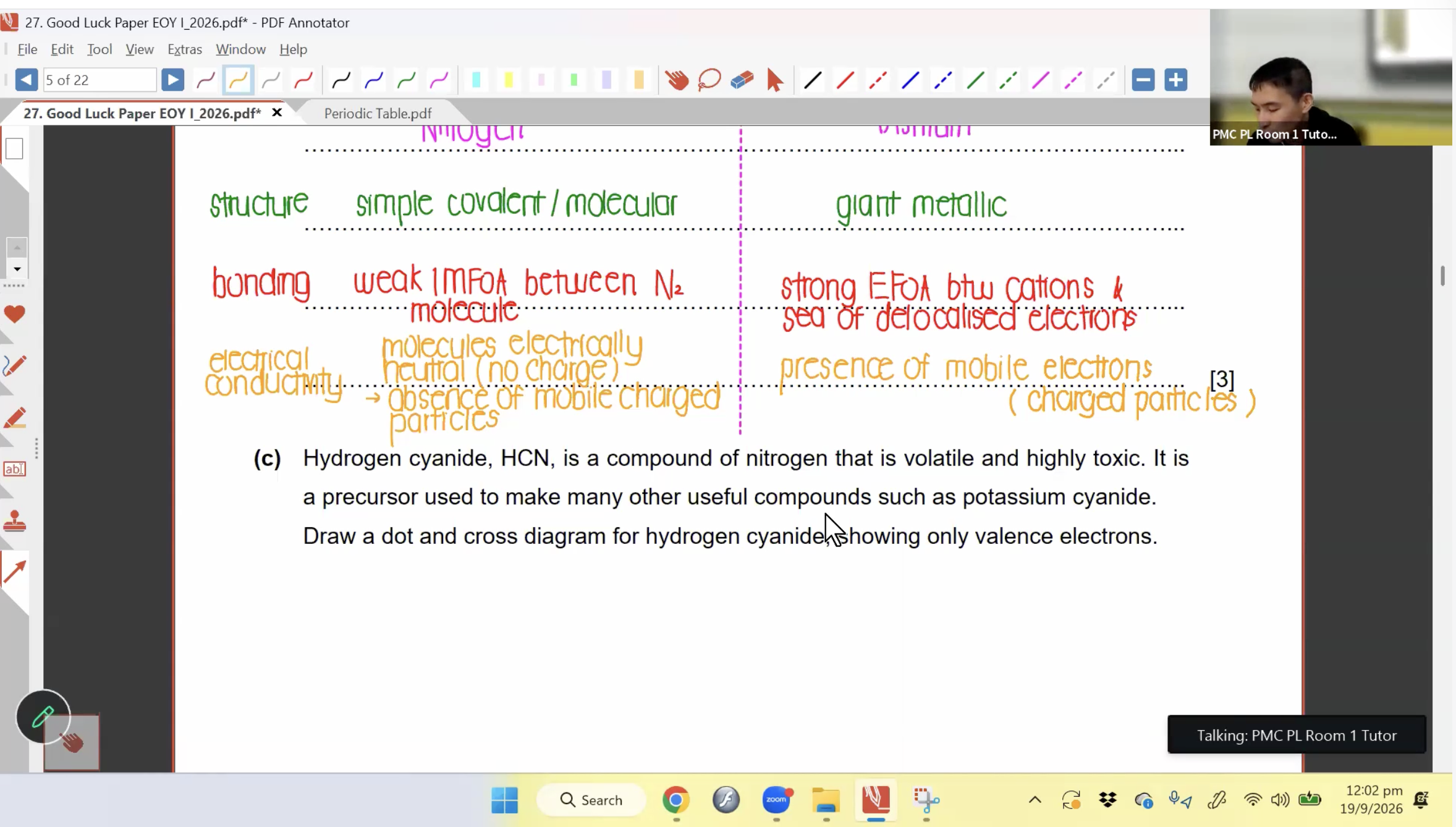Image resolution: width=1456 pixels, height=827 pixels.
Task: Open the Extras menu
Action: [x=185, y=49]
